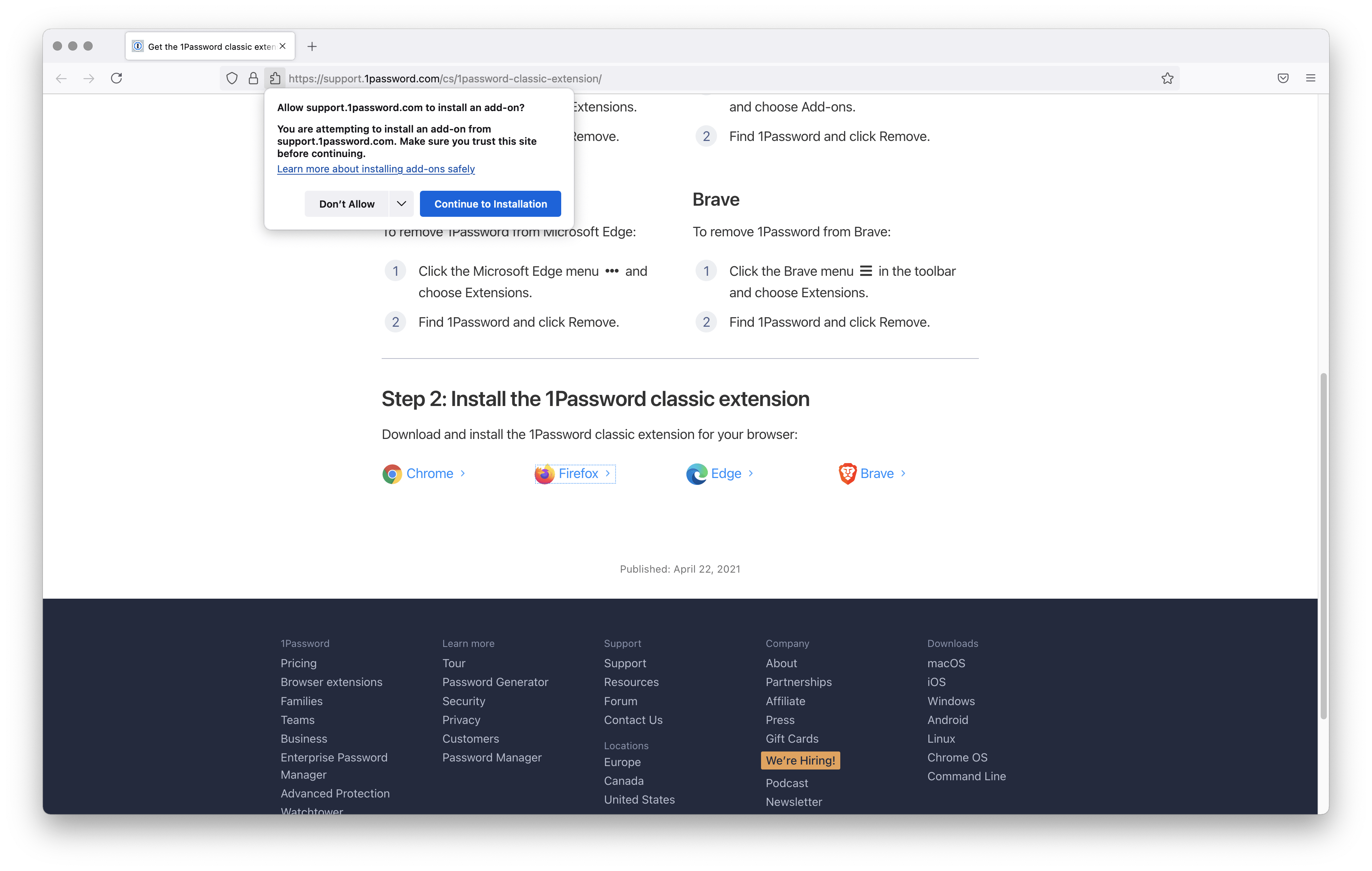The width and height of the screenshot is (1372, 871).
Task: Open the Save to Pocket icon
Action: pyautogui.click(x=1283, y=79)
